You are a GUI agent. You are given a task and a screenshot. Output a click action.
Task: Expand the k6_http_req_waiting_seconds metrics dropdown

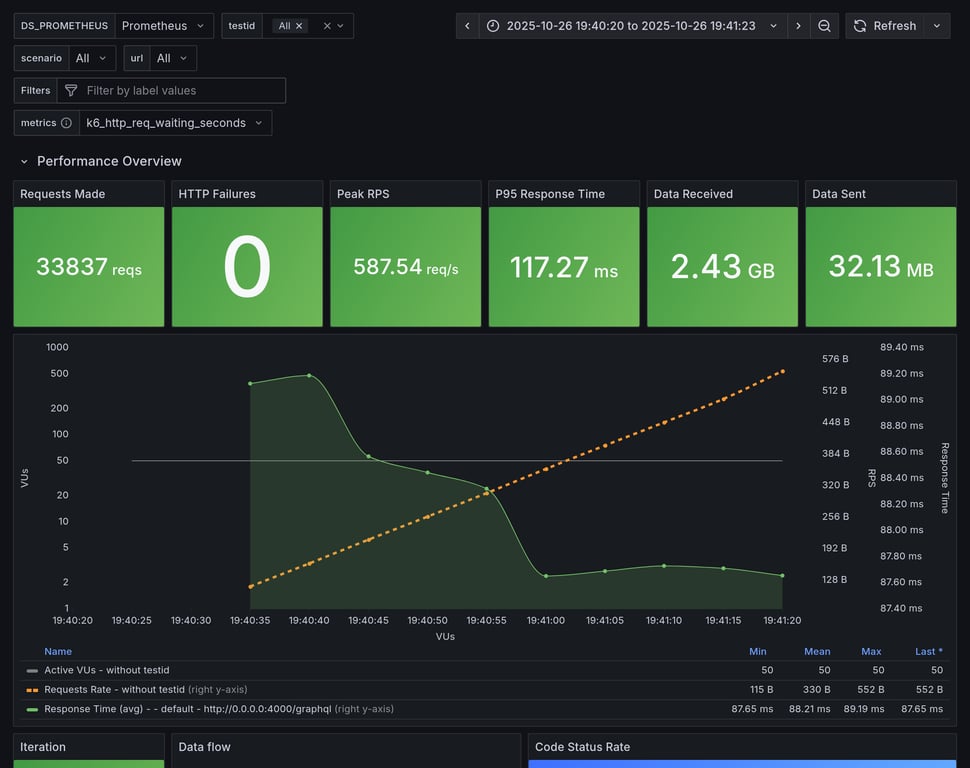(174, 123)
